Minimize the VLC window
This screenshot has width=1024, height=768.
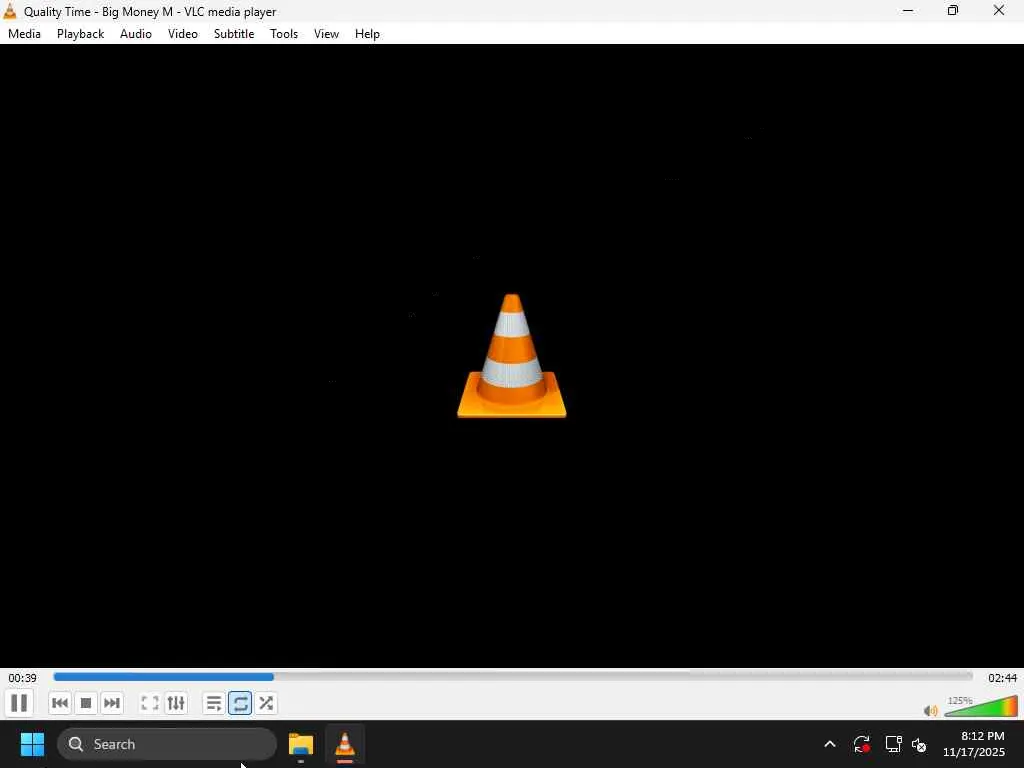click(x=908, y=11)
